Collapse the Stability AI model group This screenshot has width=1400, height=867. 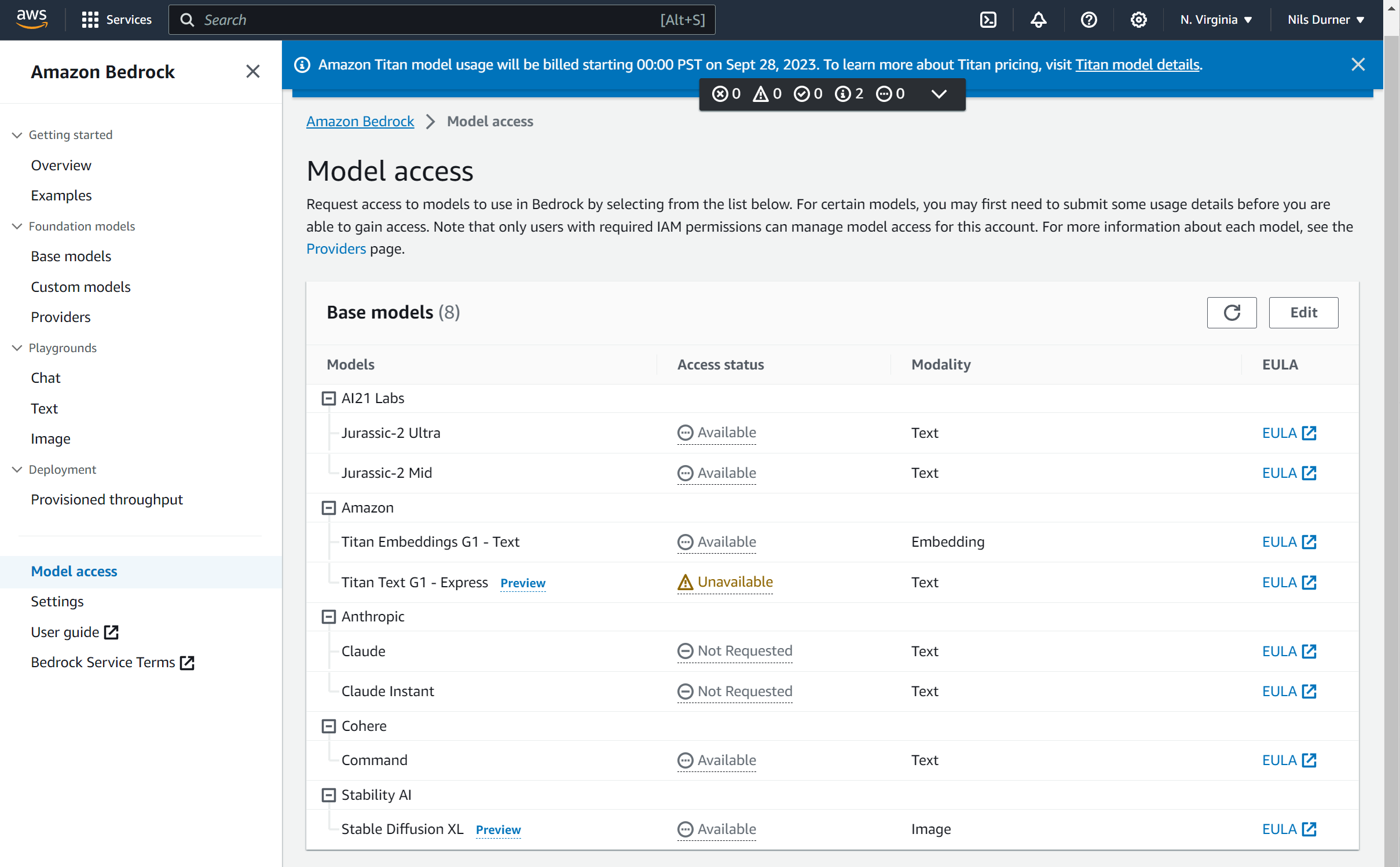[x=328, y=795]
